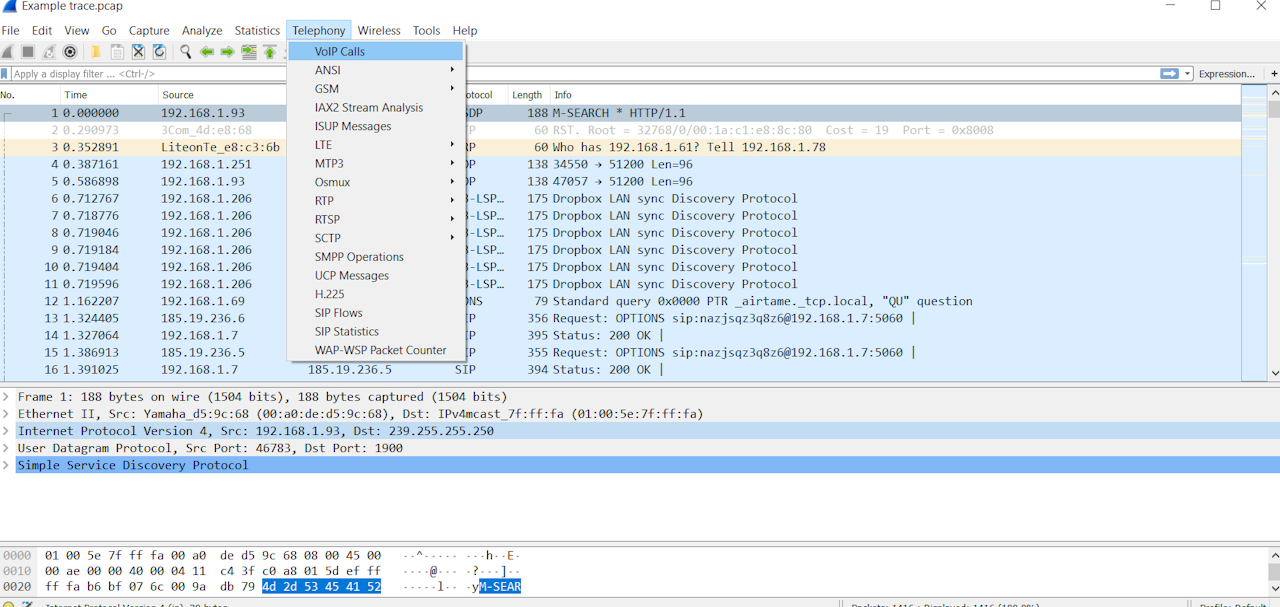The width and height of the screenshot is (1280, 607).
Task: Click the capture options gear icon
Action: [x=70, y=52]
